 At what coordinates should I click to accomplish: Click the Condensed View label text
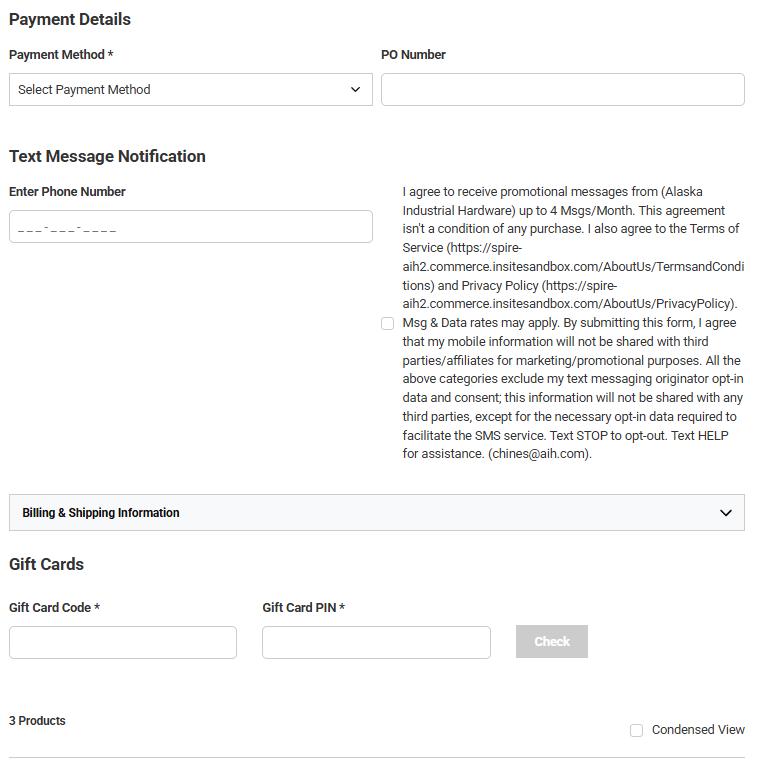[698, 730]
